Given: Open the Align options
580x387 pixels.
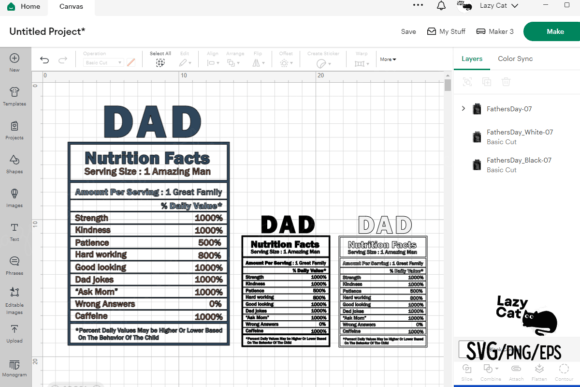Looking at the screenshot, I should pos(213,60).
